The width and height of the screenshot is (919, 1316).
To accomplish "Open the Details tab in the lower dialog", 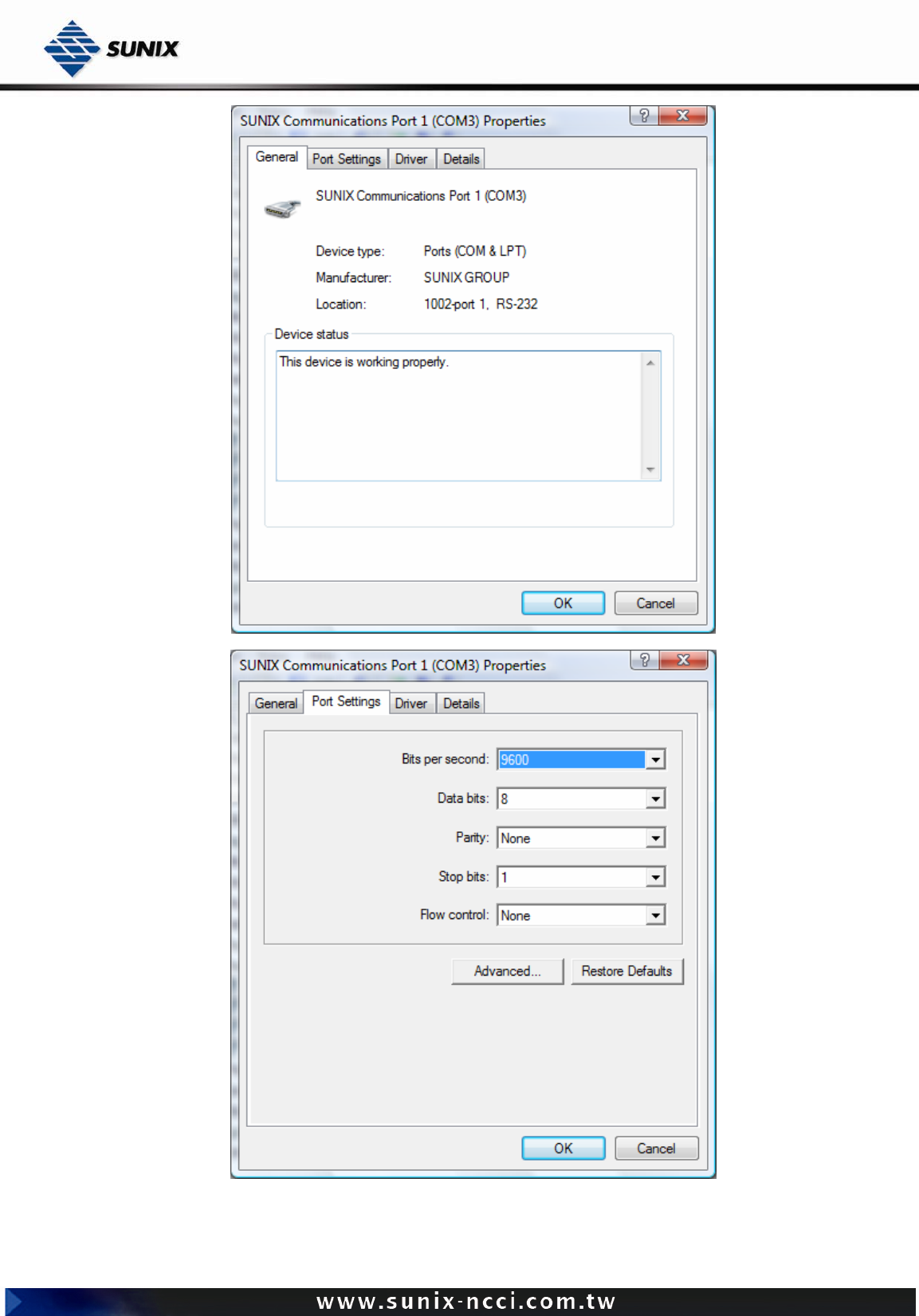I will (461, 704).
